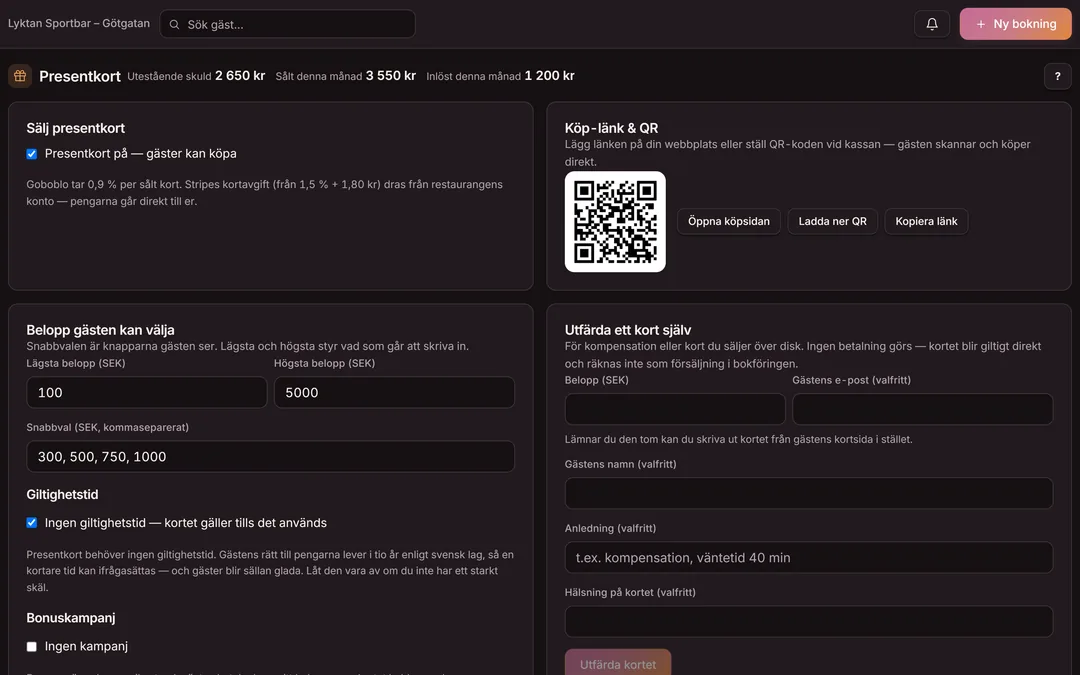Click the Lyktan Sportbar – Götgatan venue name
This screenshot has height=675, width=1080.
coord(79,23)
